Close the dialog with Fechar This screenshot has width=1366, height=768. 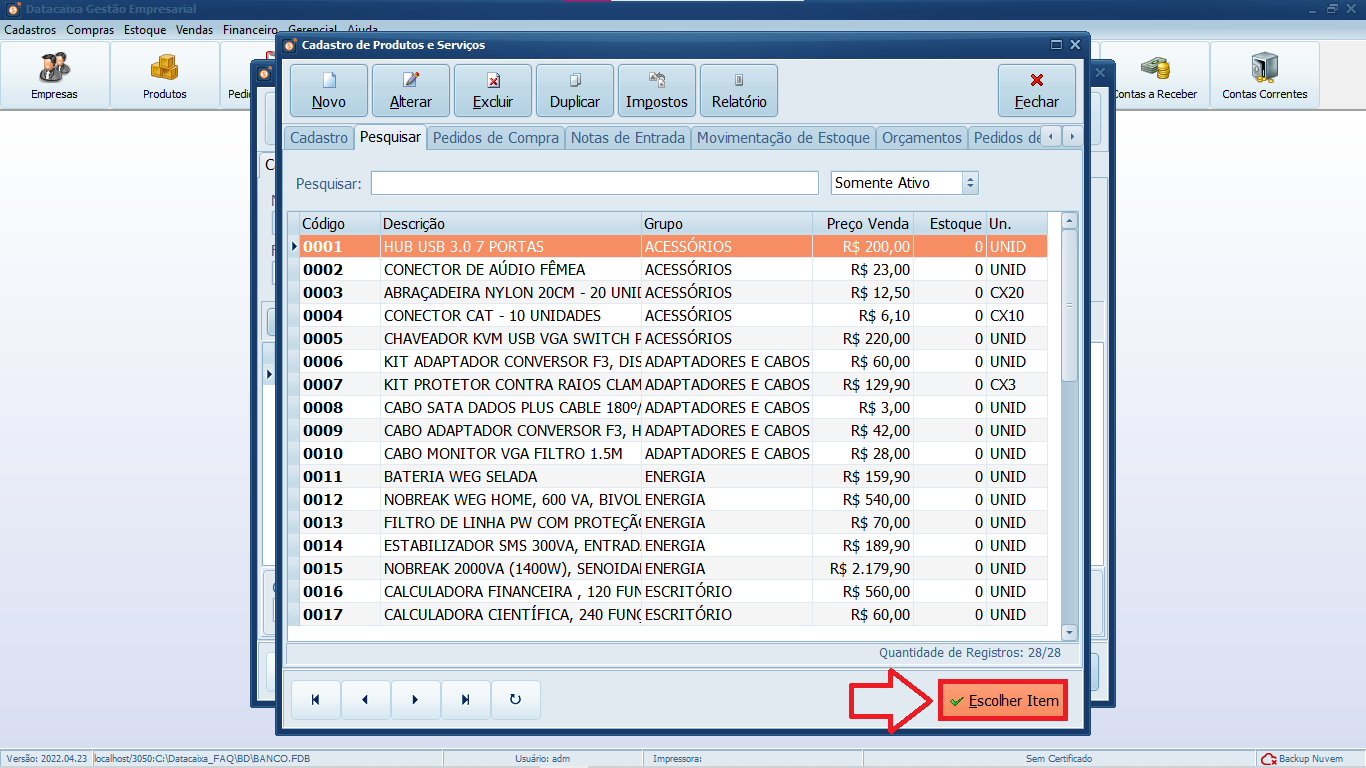point(1036,90)
